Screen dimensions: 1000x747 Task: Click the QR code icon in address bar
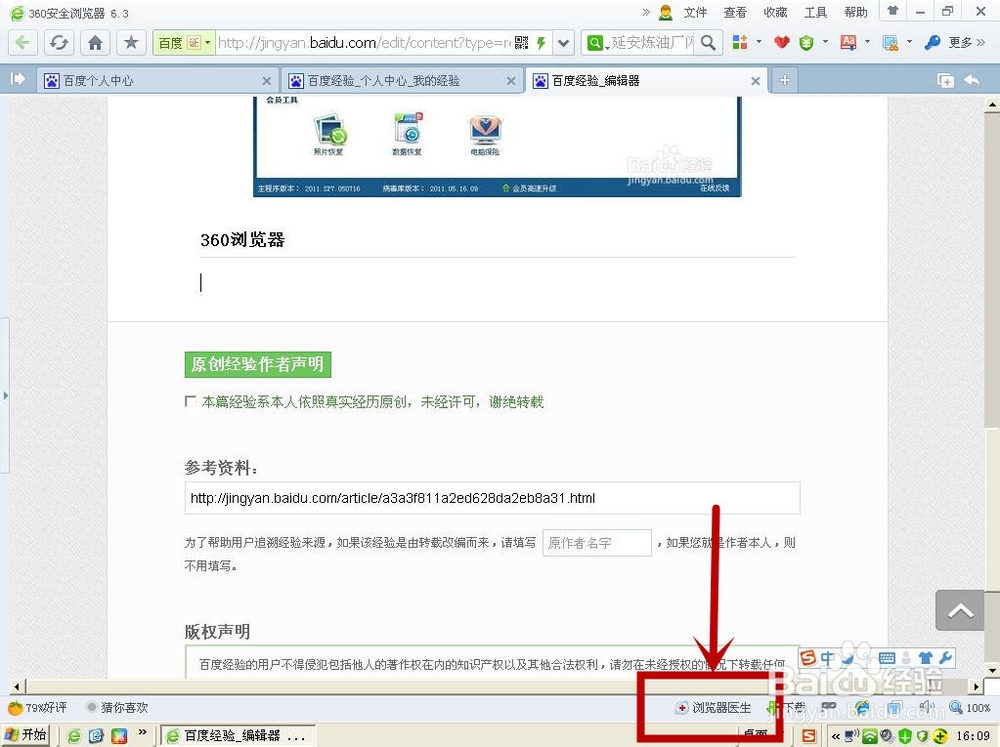tap(521, 43)
